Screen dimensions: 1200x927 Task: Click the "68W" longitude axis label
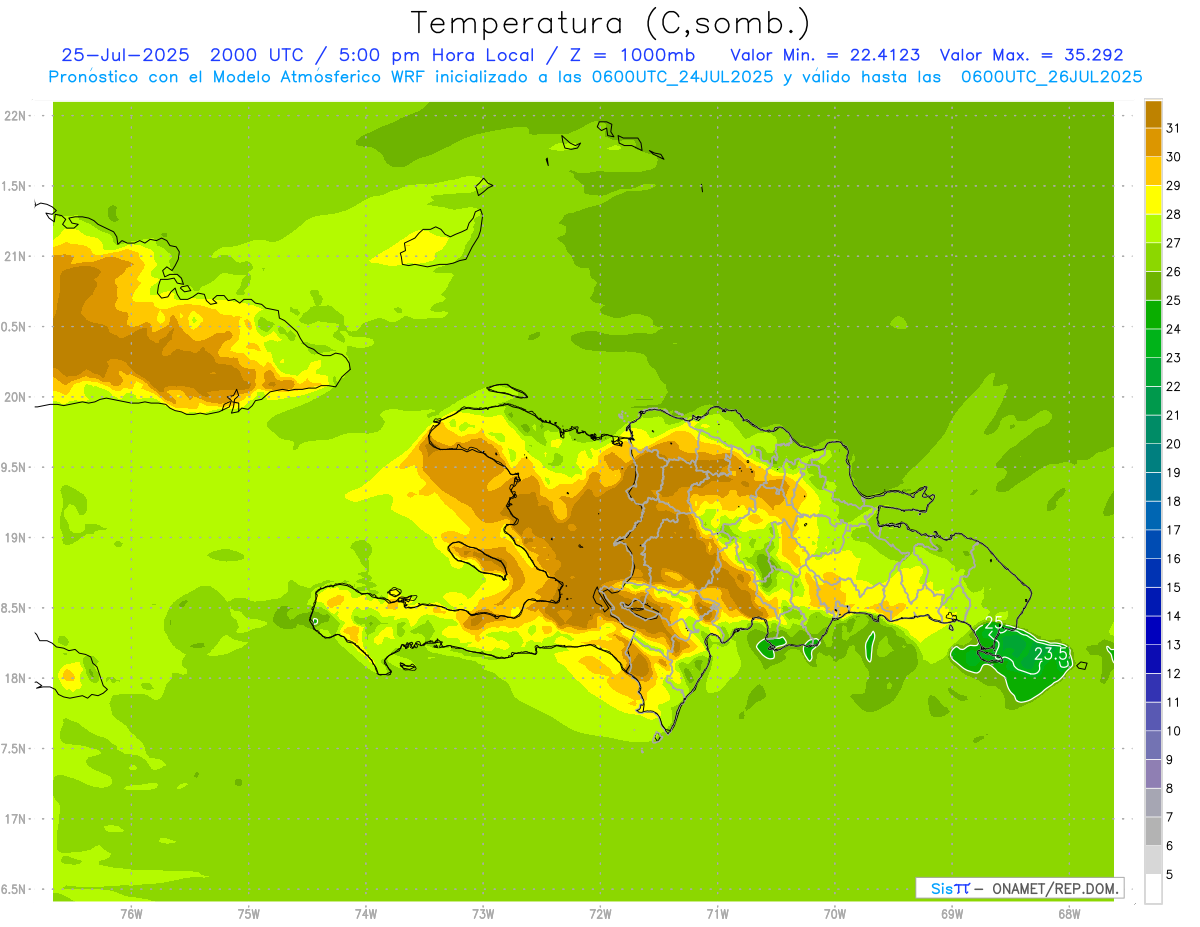pos(1069,914)
